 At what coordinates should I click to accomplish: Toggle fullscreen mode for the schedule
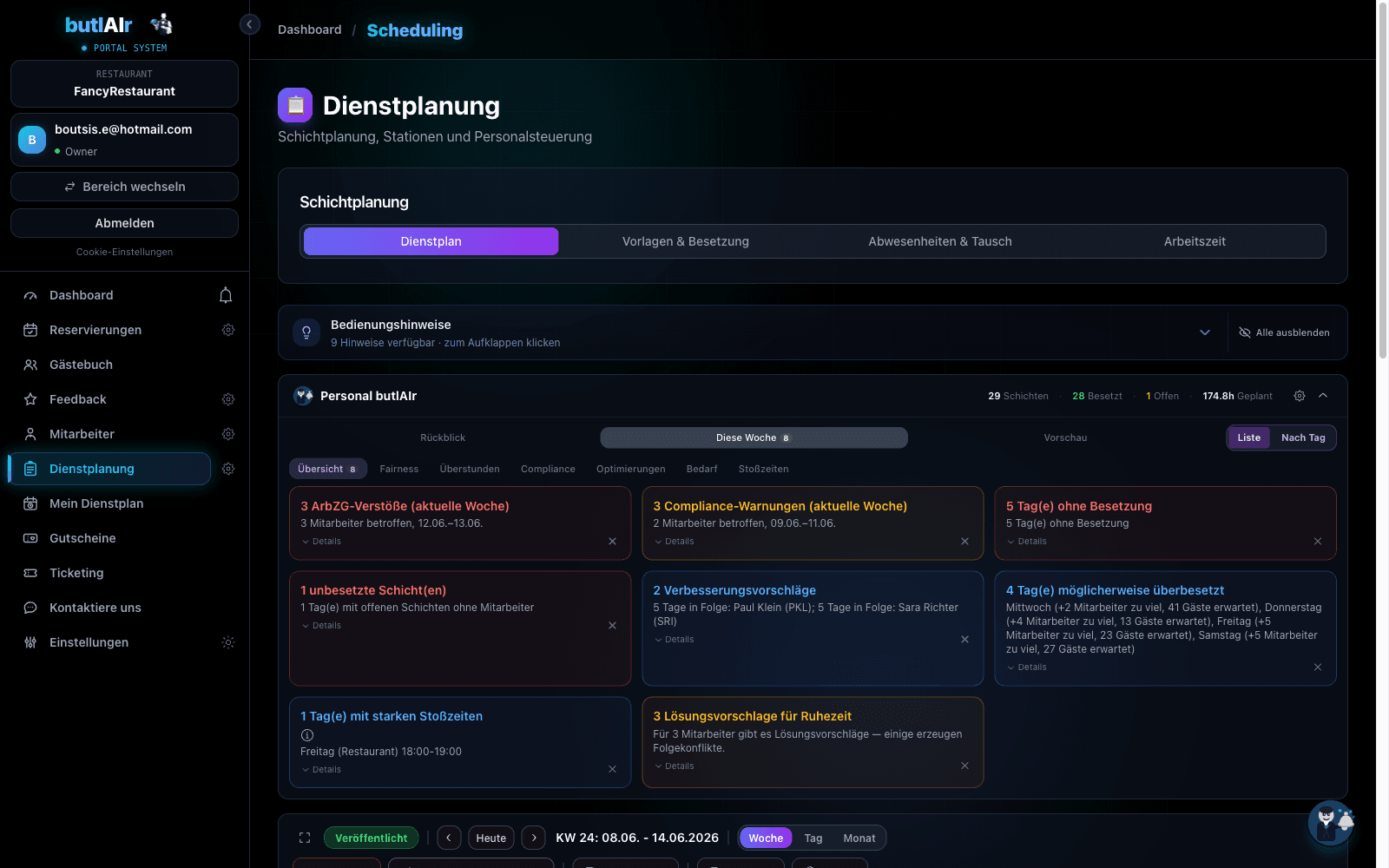(x=305, y=838)
